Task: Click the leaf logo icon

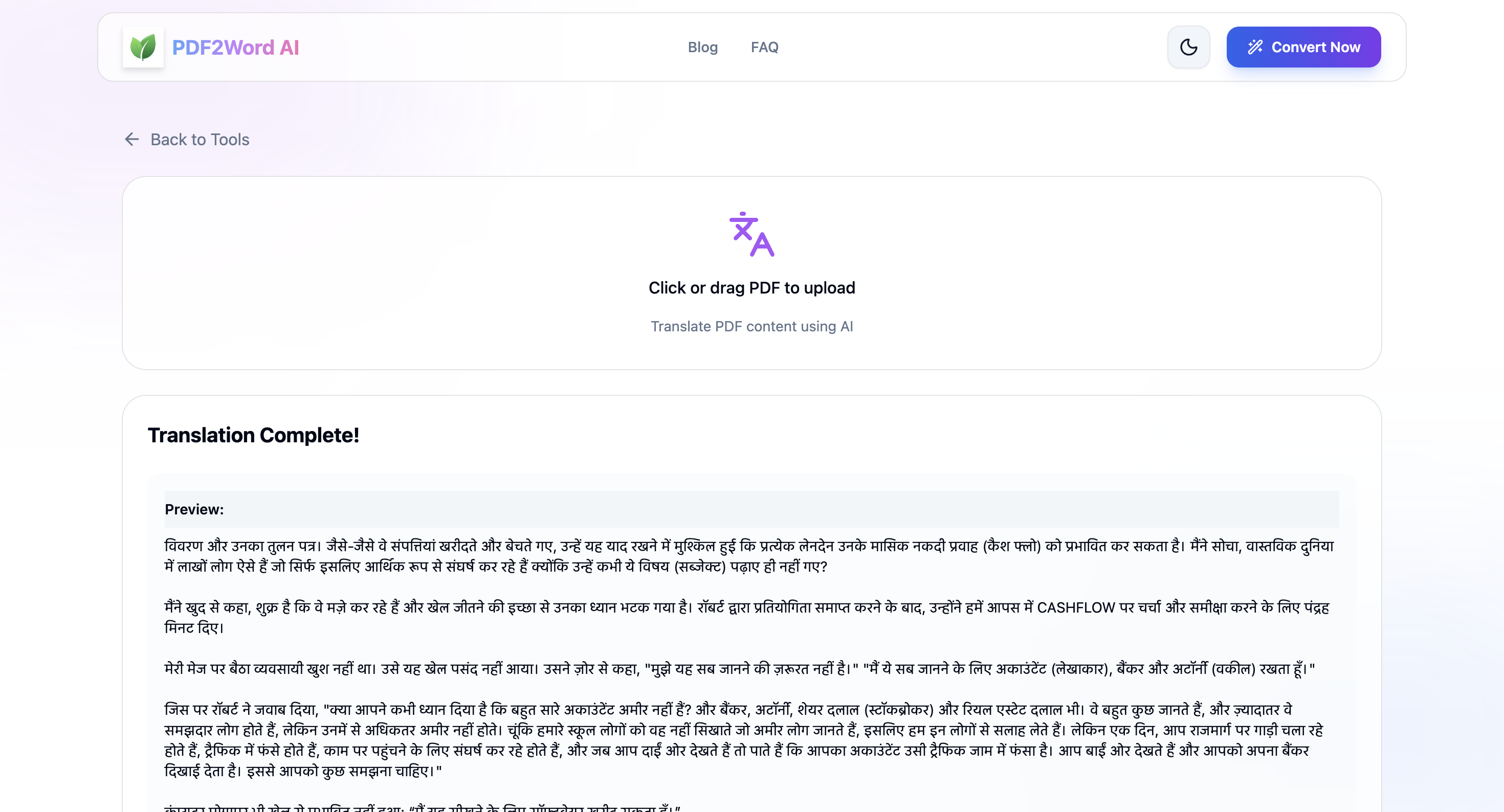Action: pos(143,47)
